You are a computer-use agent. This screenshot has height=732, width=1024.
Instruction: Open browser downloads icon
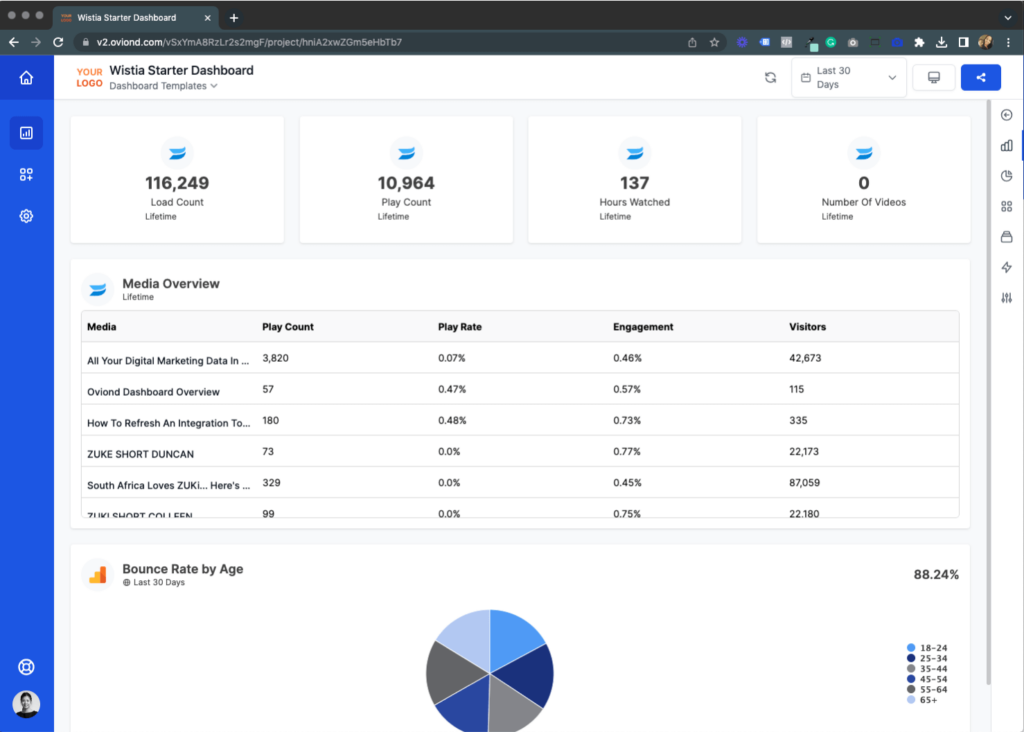941,42
